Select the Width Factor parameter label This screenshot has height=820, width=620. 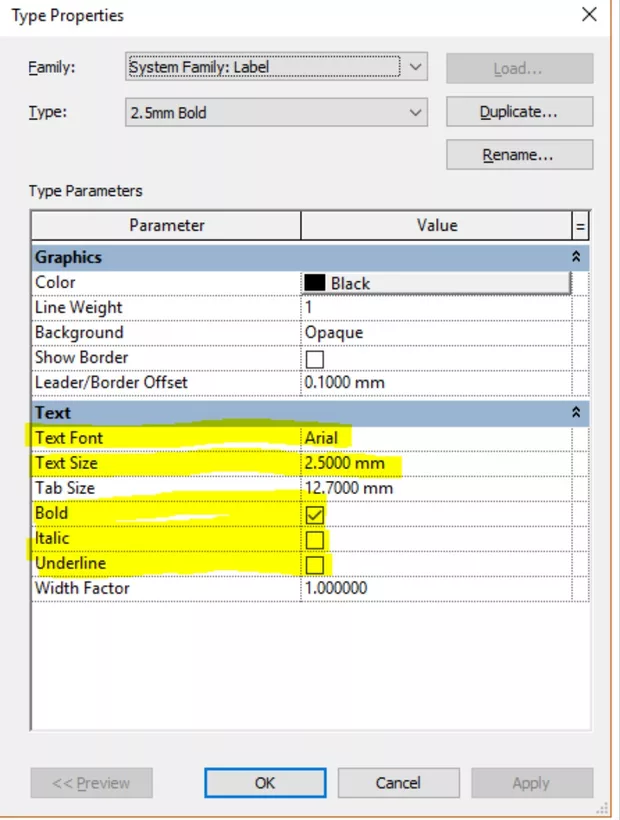tap(82, 588)
